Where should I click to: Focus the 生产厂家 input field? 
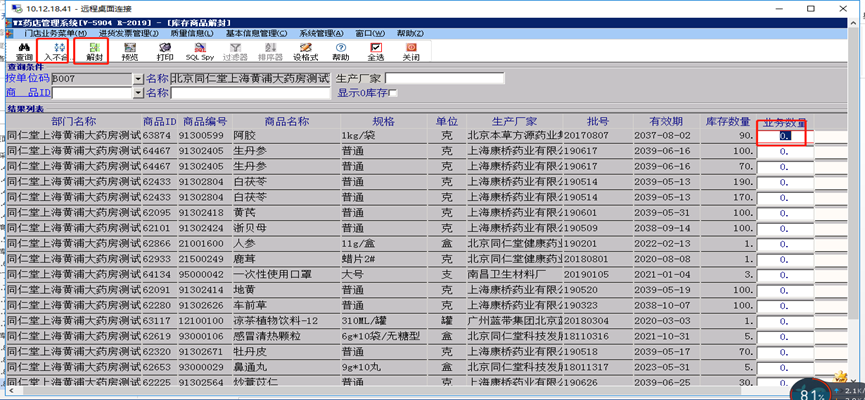pos(445,78)
